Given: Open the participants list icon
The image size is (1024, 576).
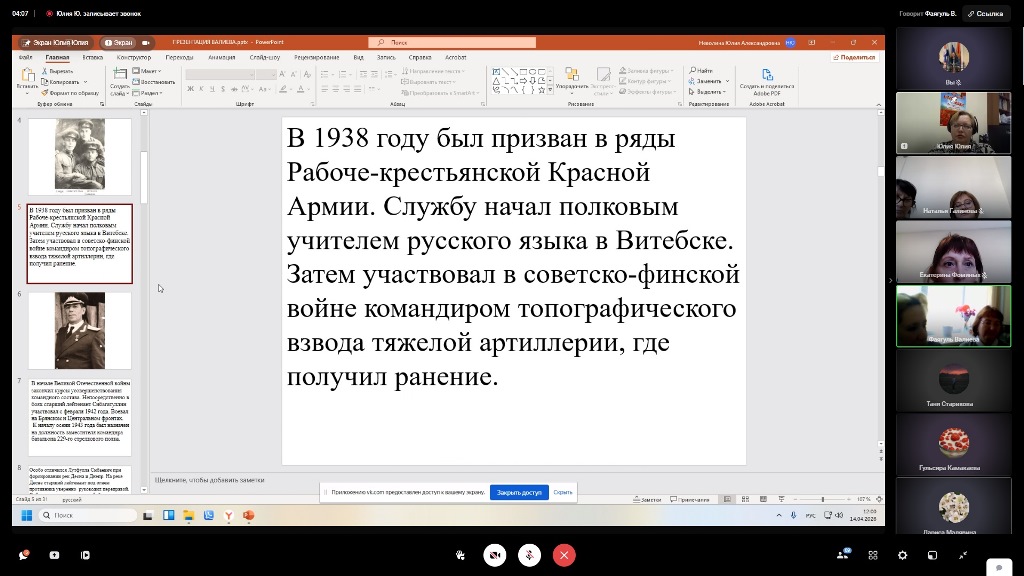Looking at the screenshot, I should [x=844, y=555].
